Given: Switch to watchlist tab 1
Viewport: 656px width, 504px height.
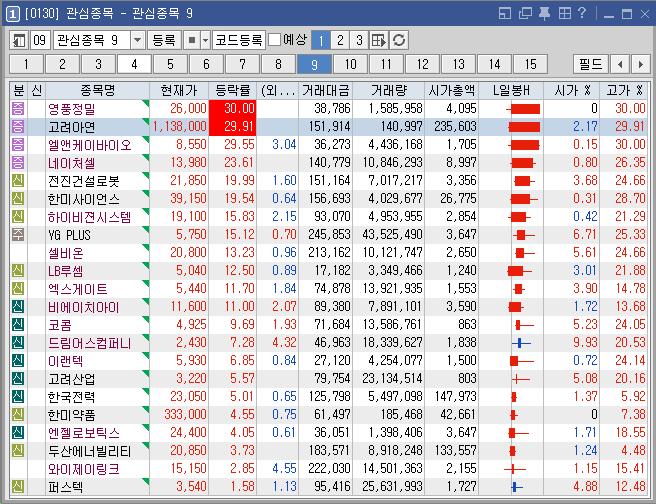Looking at the screenshot, I should 26,64.
